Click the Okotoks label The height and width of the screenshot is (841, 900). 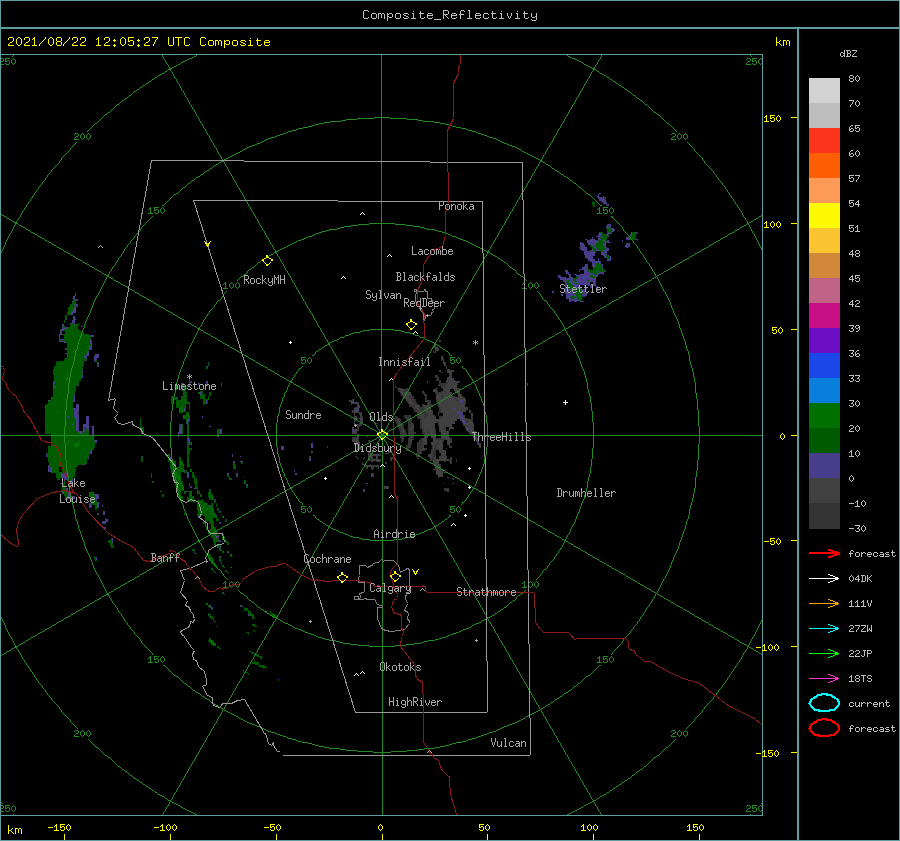point(400,667)
